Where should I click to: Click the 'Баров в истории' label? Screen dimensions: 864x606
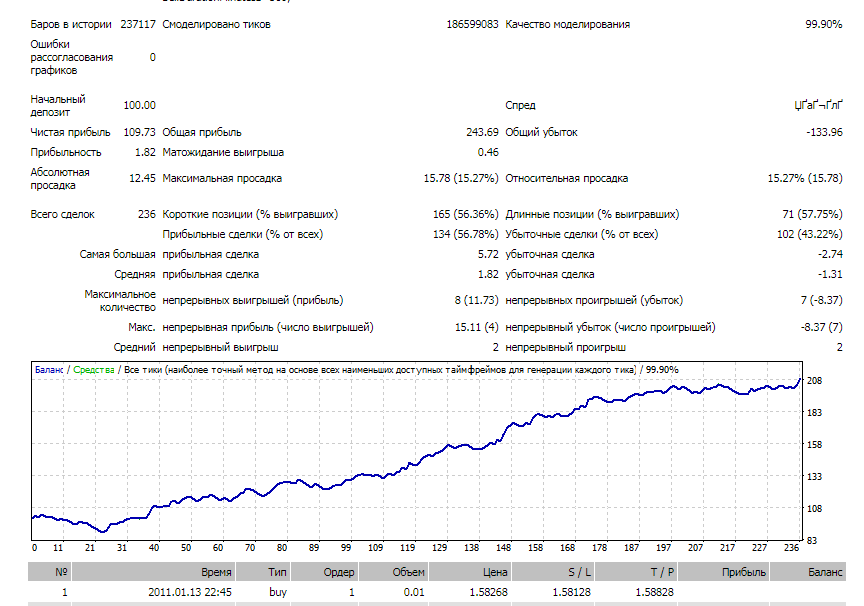coord(71,24)
